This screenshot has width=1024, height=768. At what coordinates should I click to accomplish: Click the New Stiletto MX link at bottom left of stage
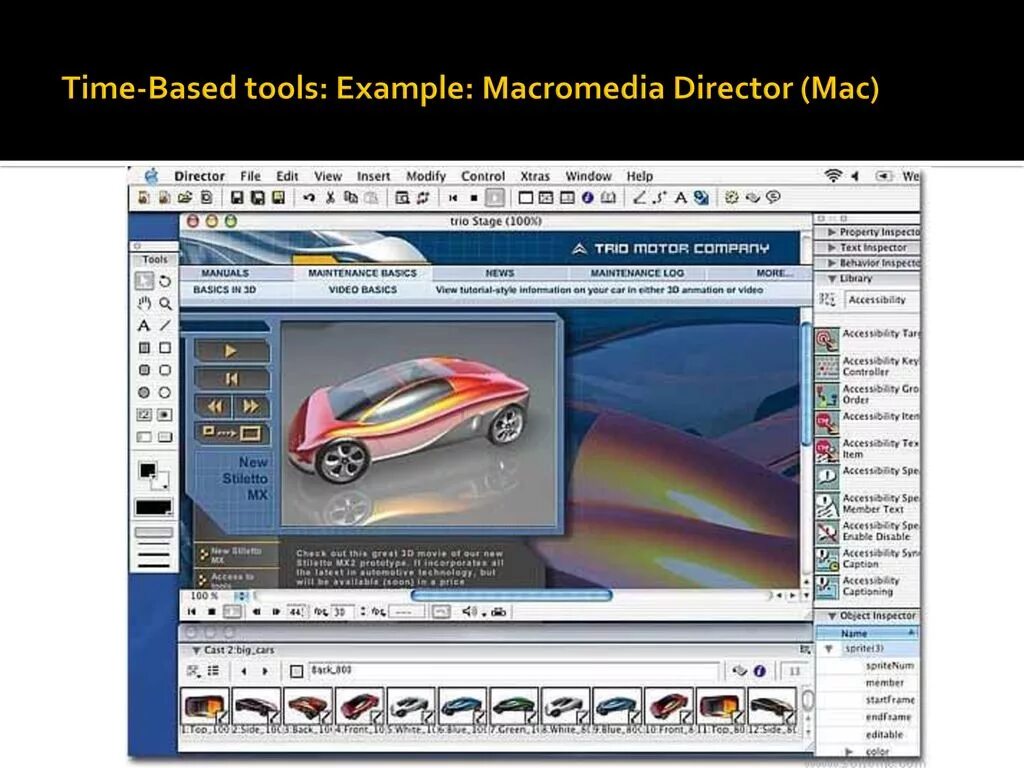(x=236, y=555)
